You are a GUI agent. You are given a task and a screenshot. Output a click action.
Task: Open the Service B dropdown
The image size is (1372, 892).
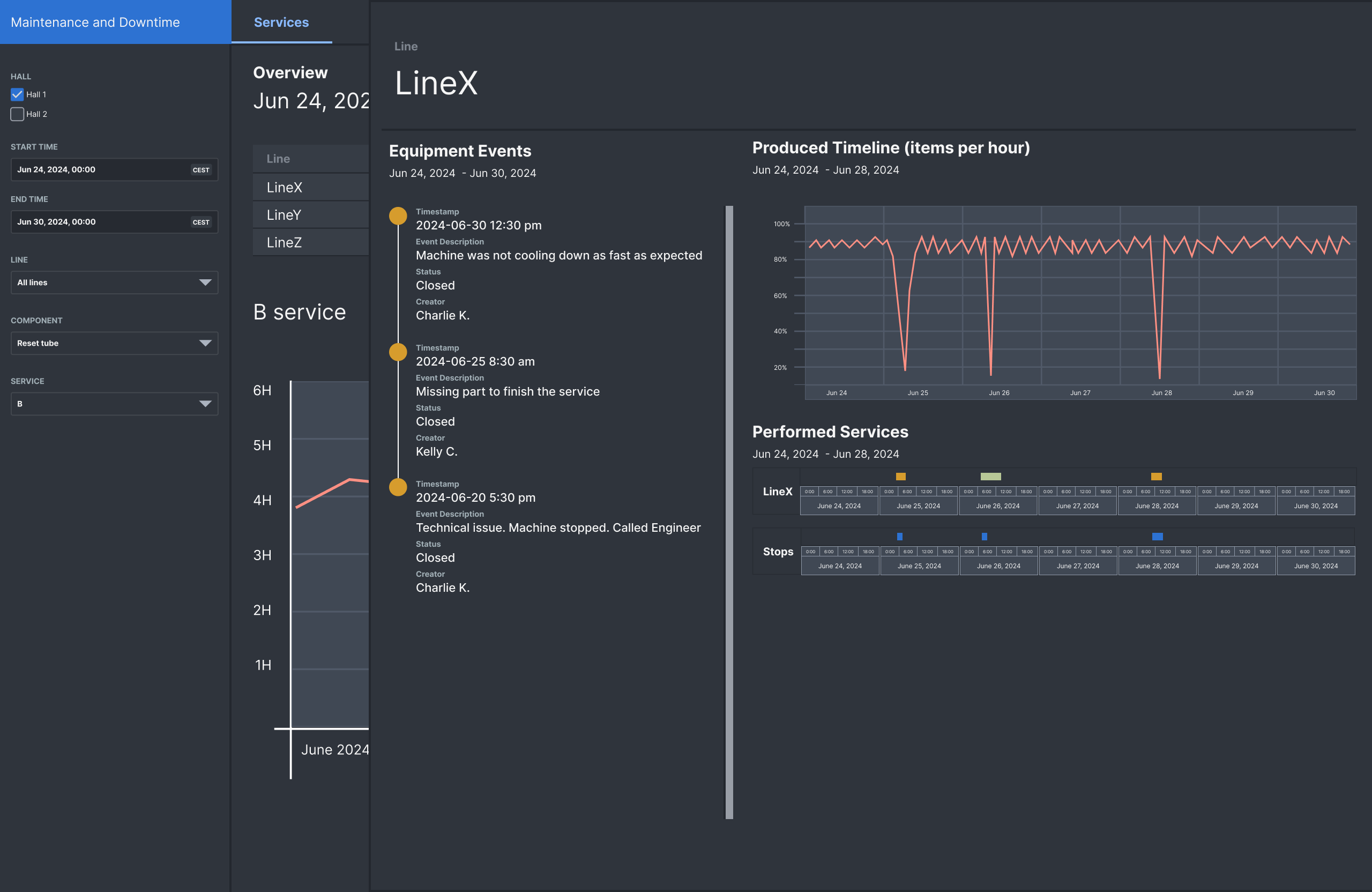114,404
